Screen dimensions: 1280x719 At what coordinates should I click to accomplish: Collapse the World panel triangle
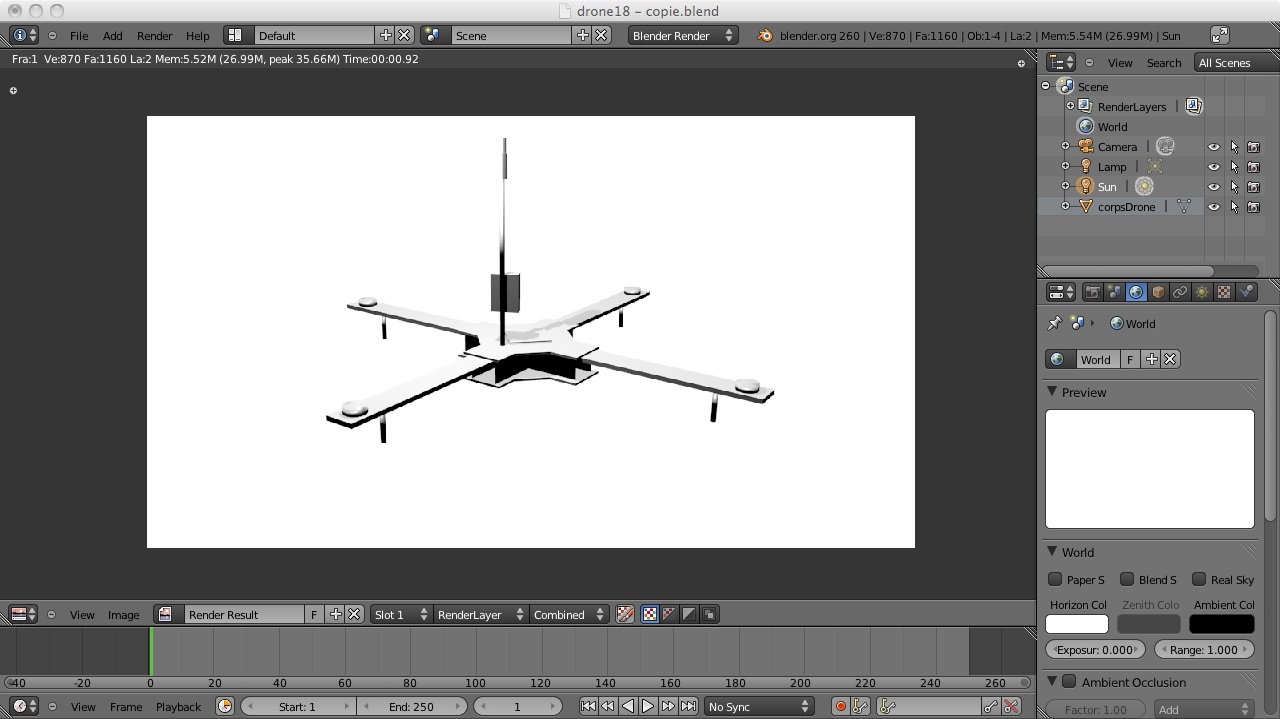click(1052, 551)
